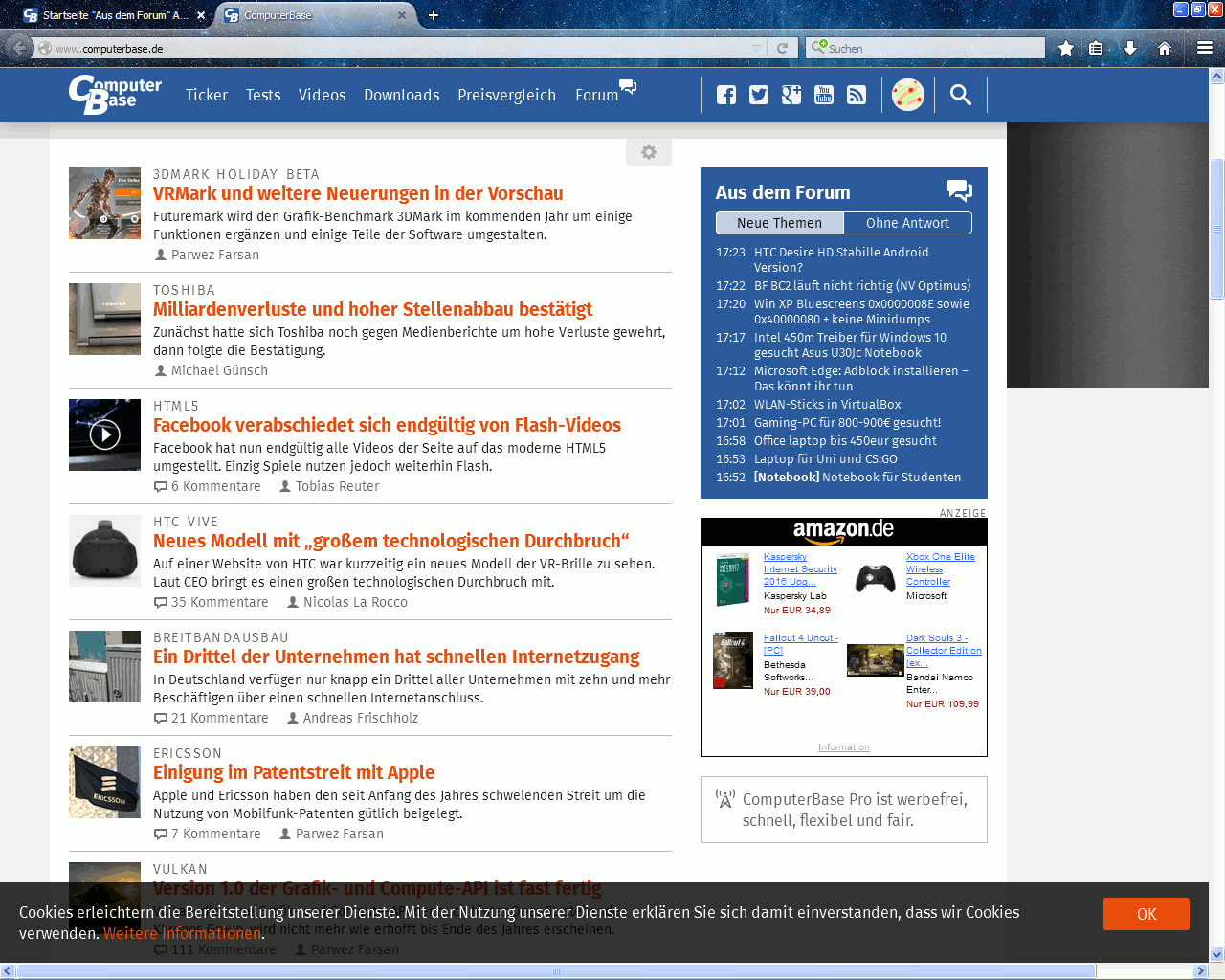Open search engine selector dropdown
Image resolution: width=1225 pixels, height=980 pixels.
819,48
